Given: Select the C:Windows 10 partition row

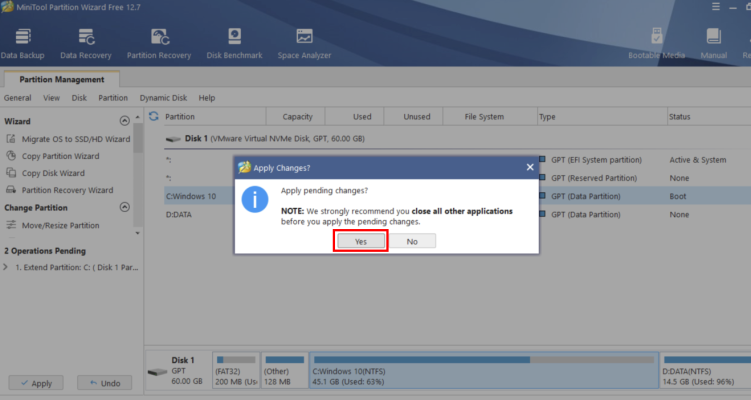Looking at the screenshot, I should [457, 196].
